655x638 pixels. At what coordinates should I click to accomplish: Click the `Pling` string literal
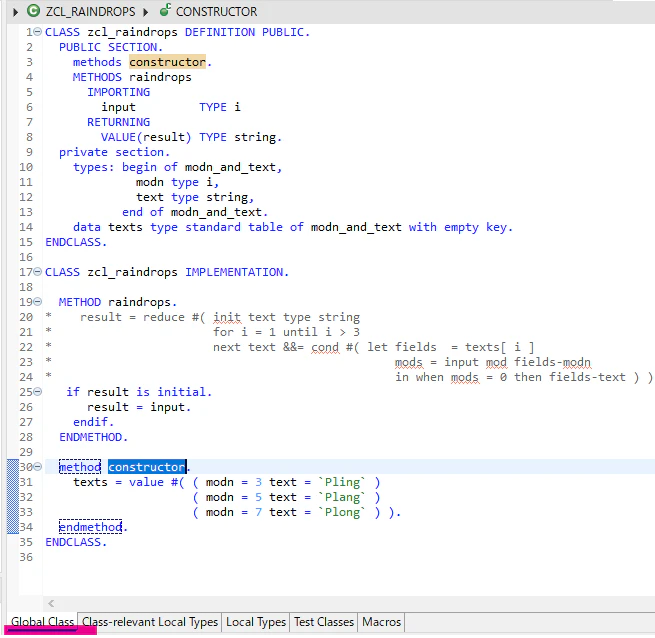(x=342, y=482)
